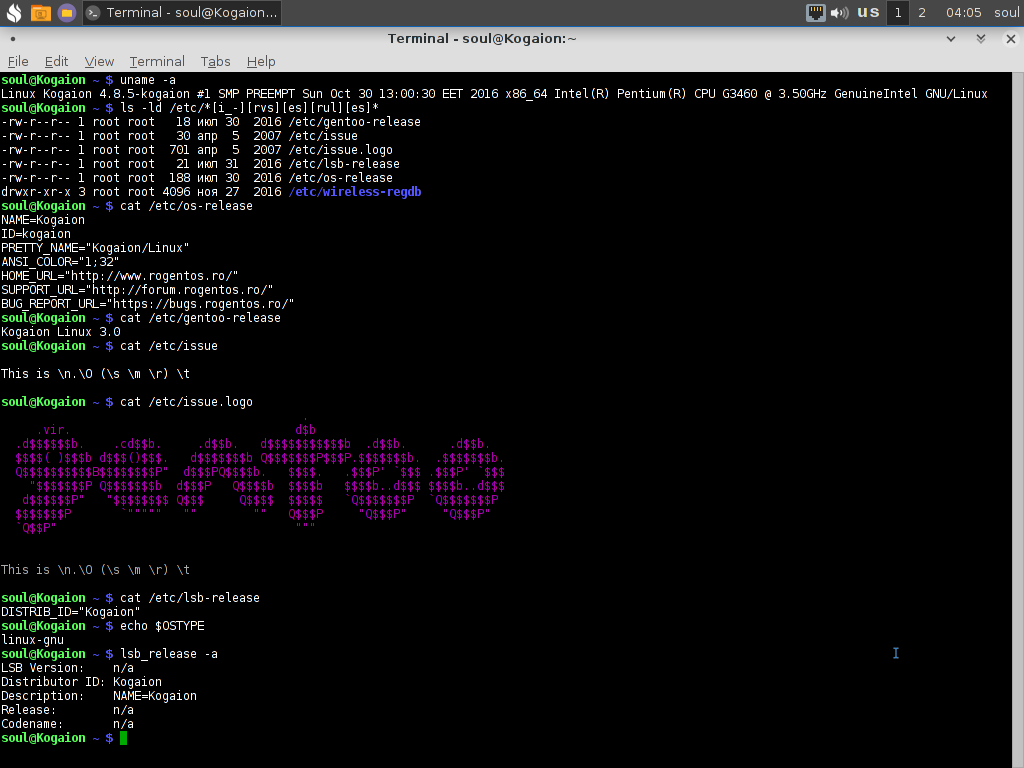Image resolution: width=1024 pixels, height=768 pixels.
Task: Click the 'cat /etc/os-release' command
Action: (186, 206)
